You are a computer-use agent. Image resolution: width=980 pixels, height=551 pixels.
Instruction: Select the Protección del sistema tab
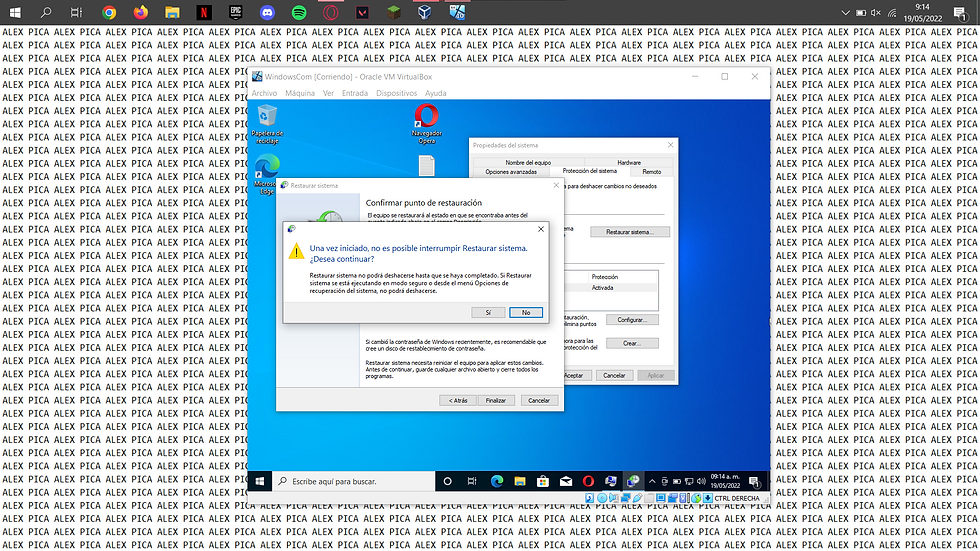[589, 171]
